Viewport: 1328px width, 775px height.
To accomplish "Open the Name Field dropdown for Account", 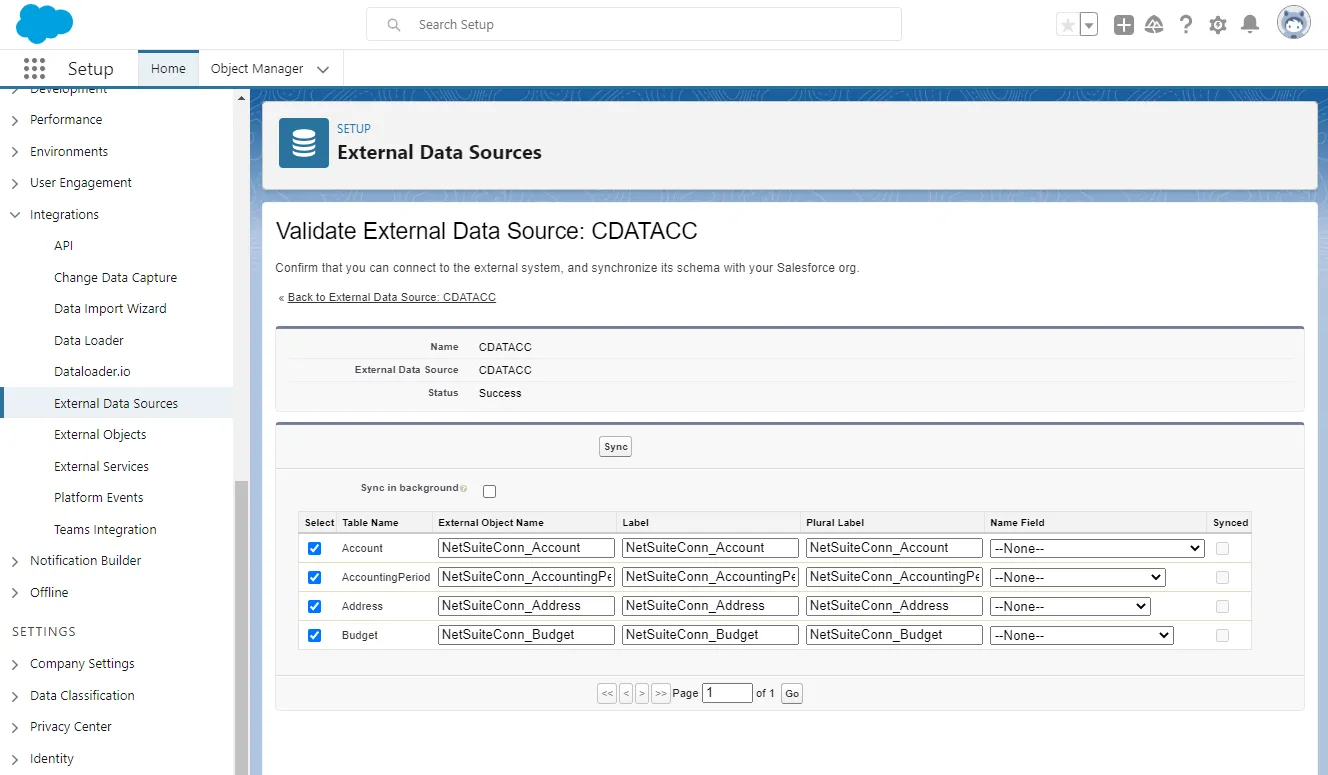I will click(1096, 547).
